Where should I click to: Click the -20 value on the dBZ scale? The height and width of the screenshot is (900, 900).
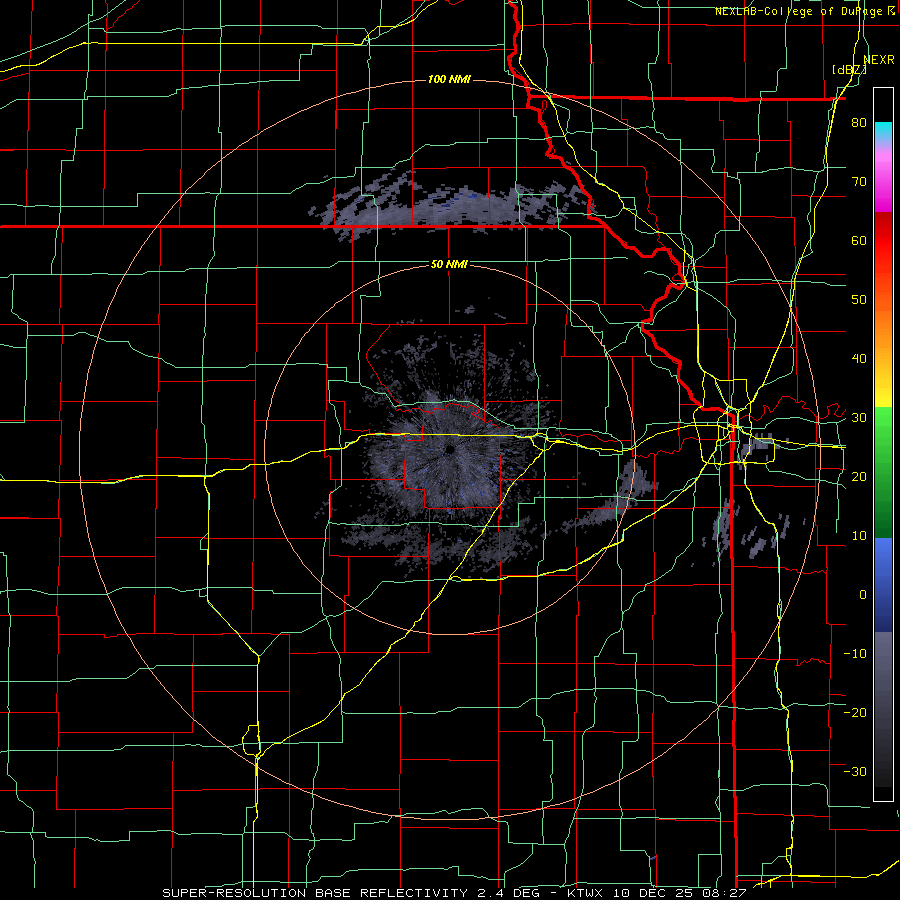click(855, 712)
